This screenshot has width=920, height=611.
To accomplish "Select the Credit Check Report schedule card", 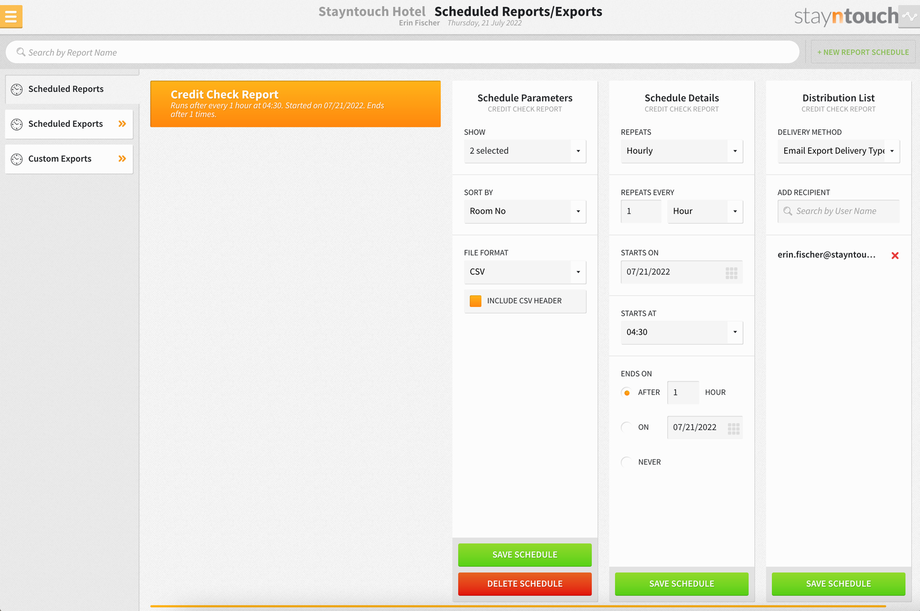I will [x=295, y=104].
